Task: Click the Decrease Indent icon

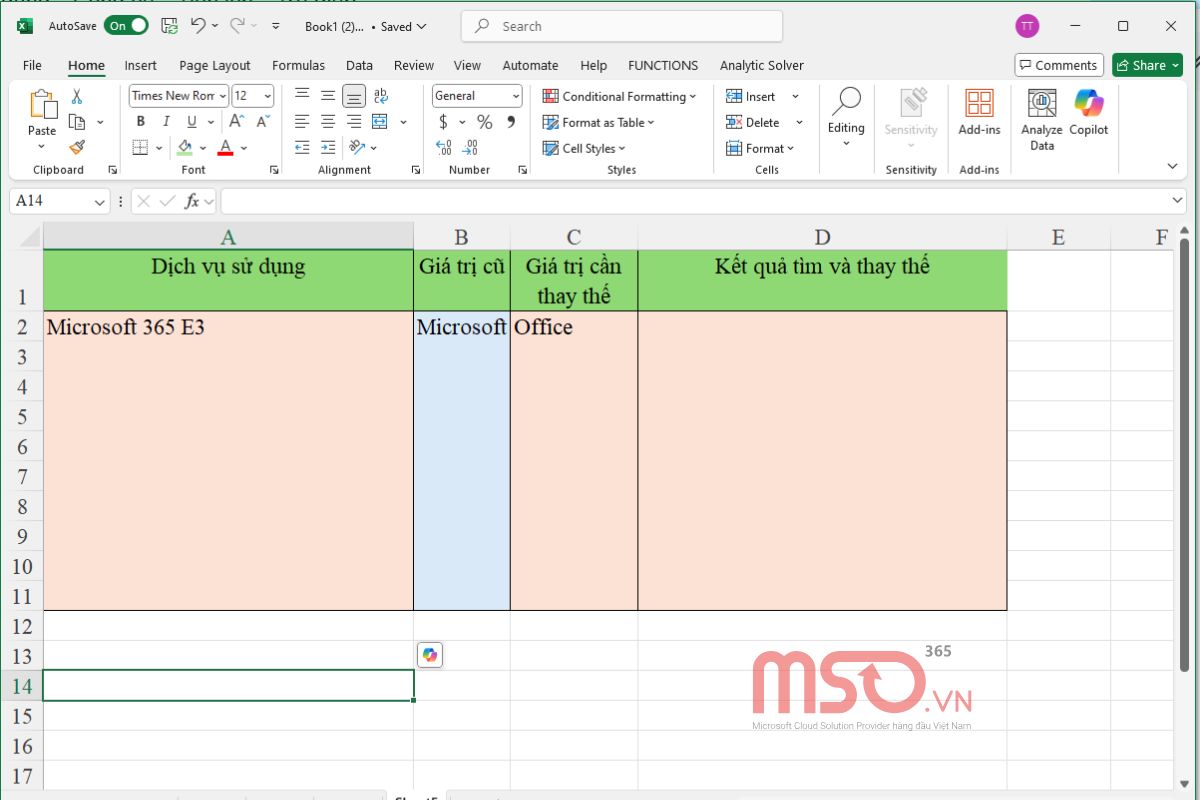Action: click(x=302, y=148)
